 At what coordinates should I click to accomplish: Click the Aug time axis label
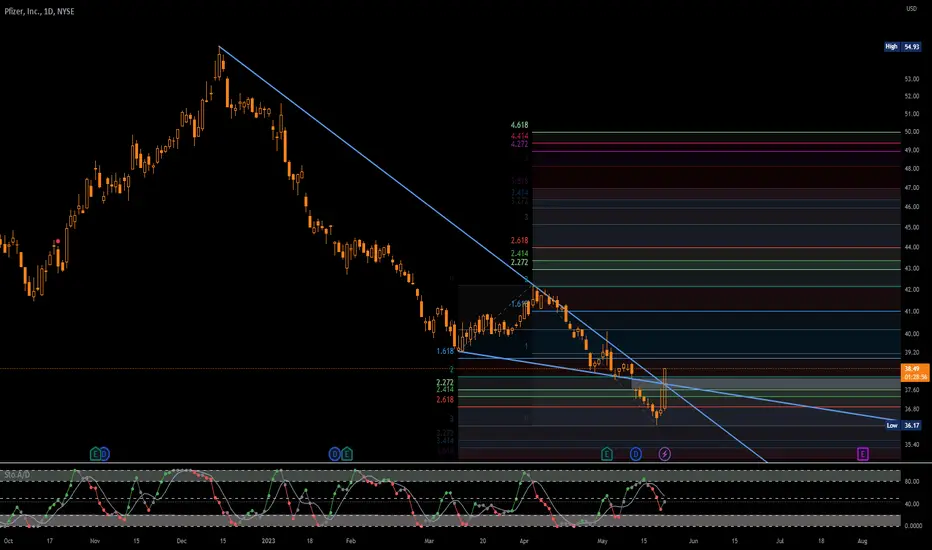(862, 541)
